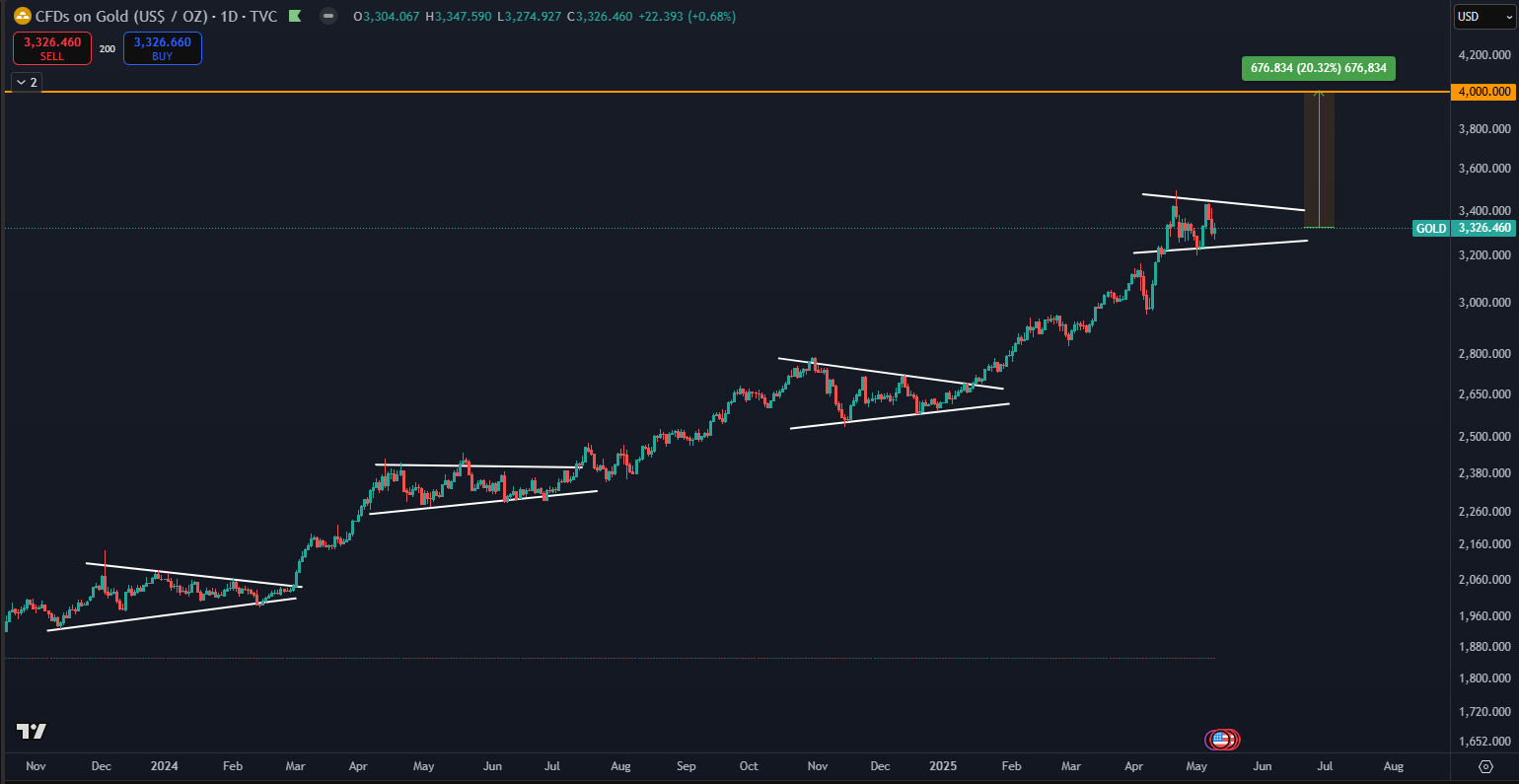Viewport: 1519px width, 784px height.
Task: Click the Jul label at time axis right end
Action: click(1325, 766)
